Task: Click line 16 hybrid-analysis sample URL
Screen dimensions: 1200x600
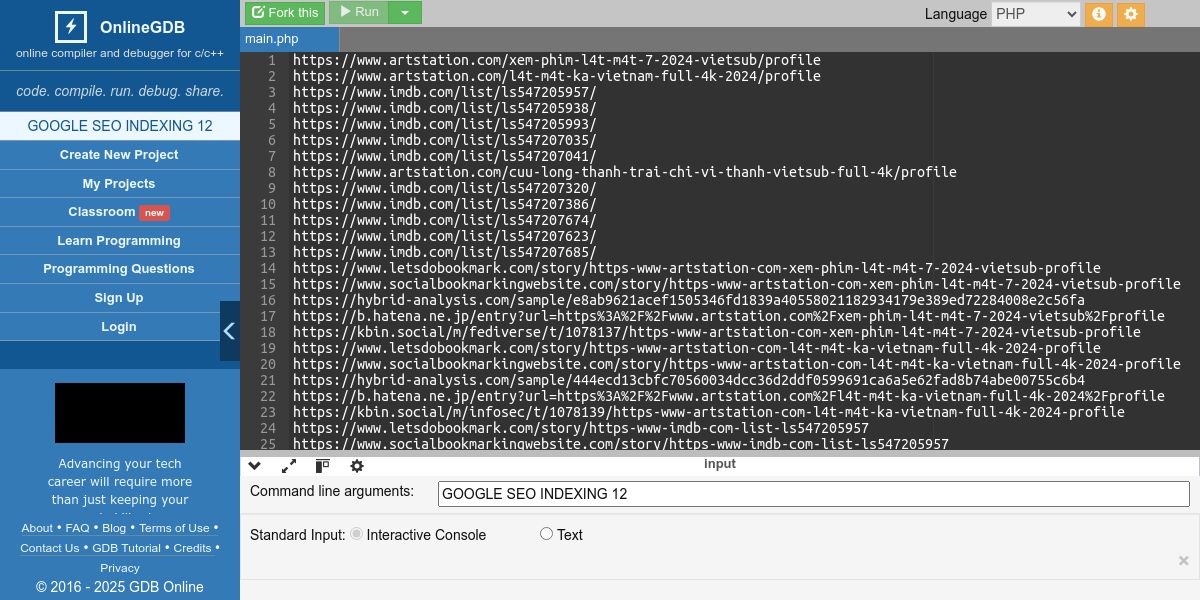Action: point(689,300)
